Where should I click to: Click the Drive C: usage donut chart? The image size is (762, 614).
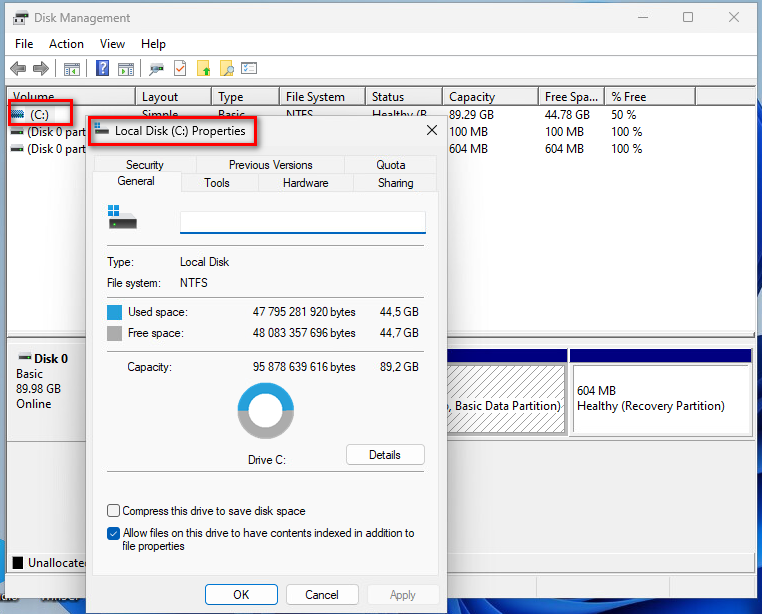click(266, 411)
